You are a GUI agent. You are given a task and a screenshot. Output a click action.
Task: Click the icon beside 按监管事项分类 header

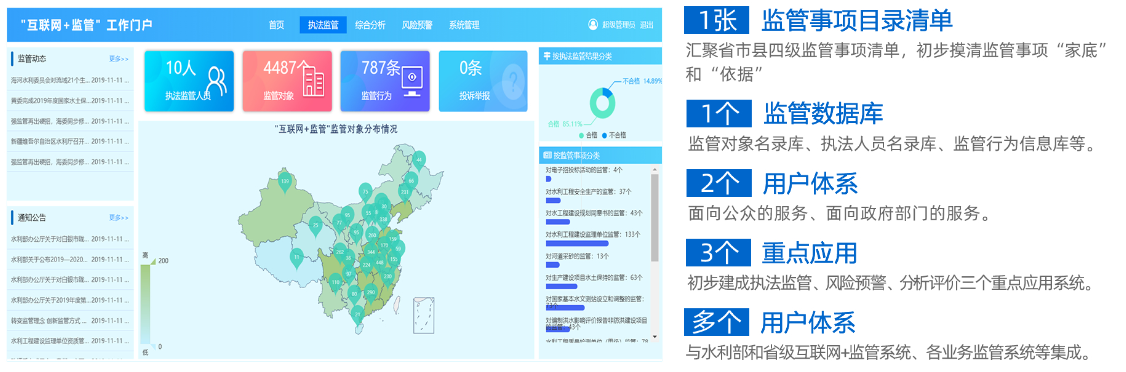pyautogui.click(x=546, y=155)
